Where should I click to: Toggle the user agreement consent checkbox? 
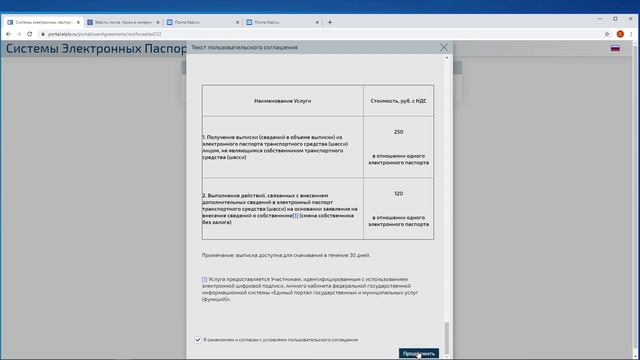(x=198, y=340)
